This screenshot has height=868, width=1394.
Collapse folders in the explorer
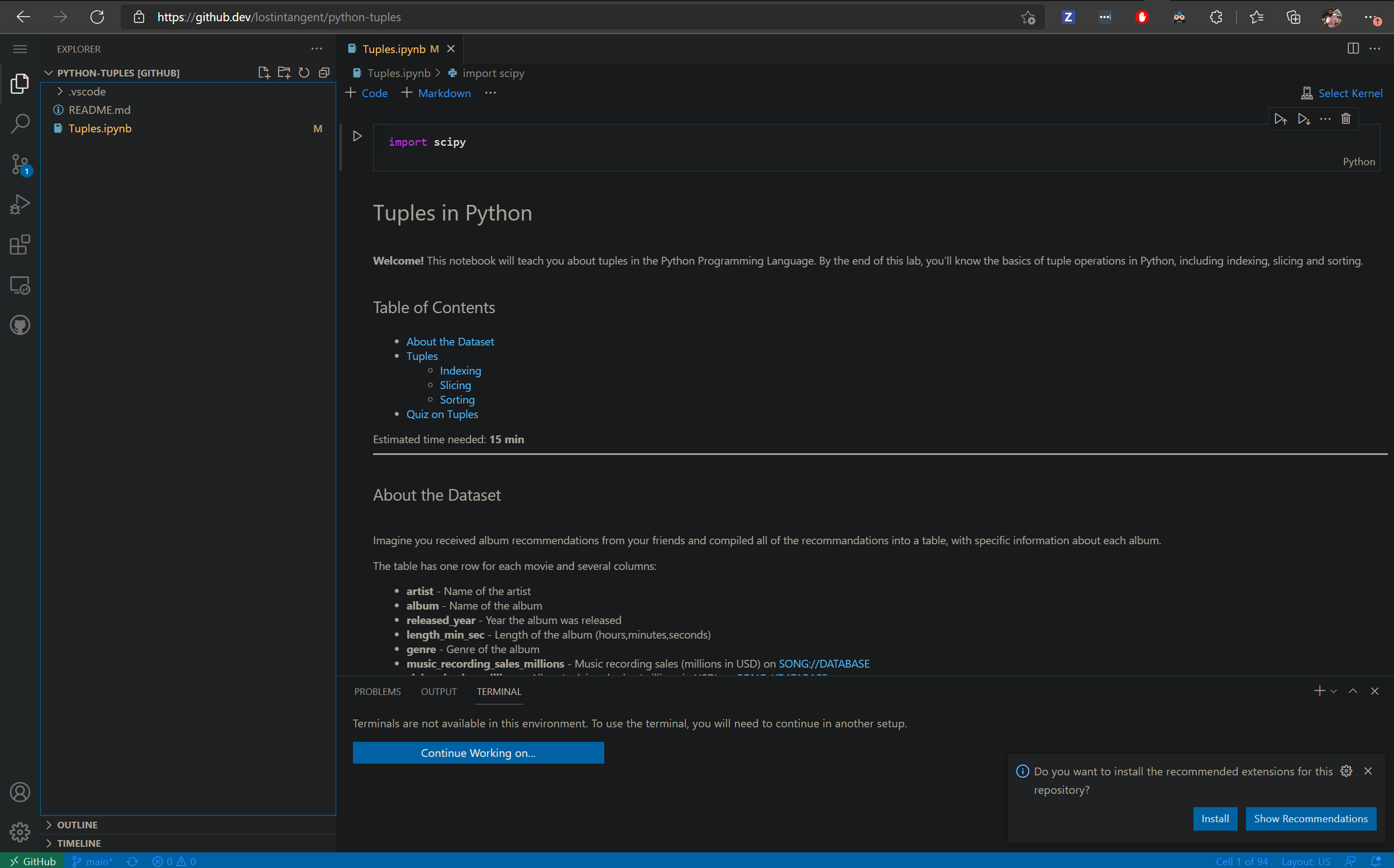pyautogui.click(x=324, y=73)
